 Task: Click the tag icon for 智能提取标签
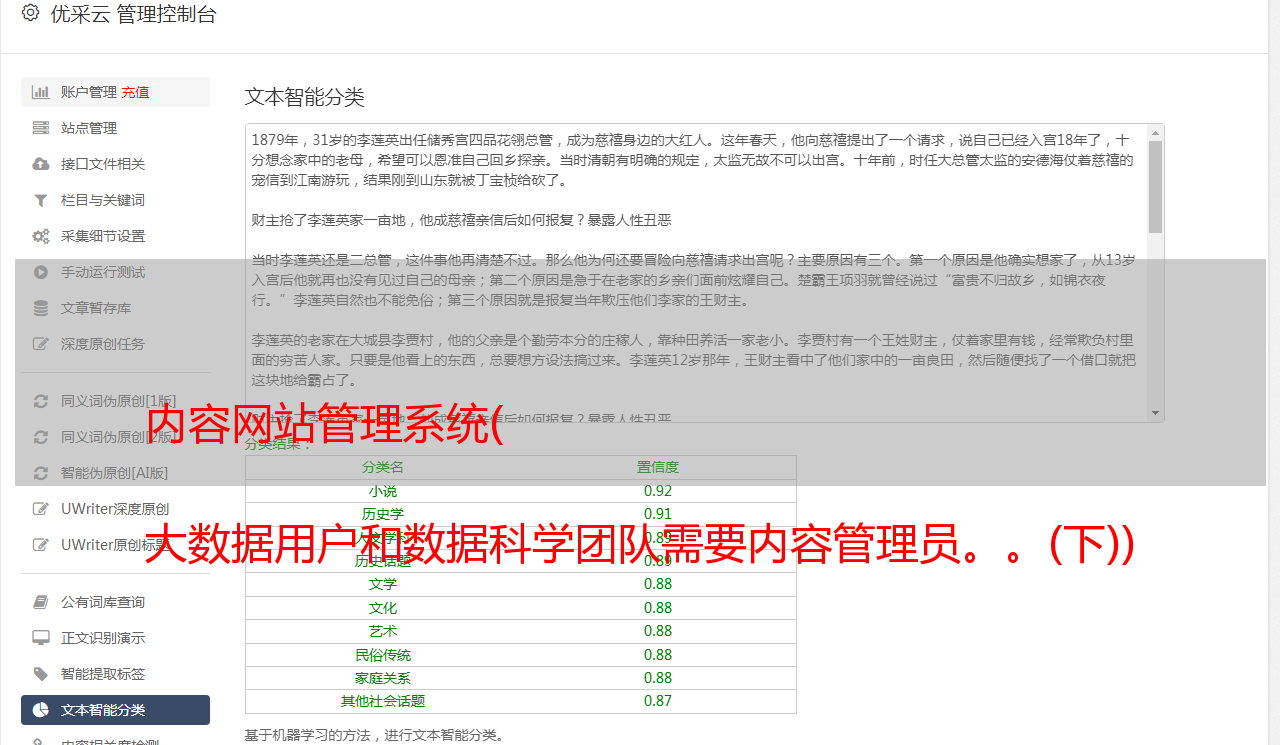coord(41,674)
